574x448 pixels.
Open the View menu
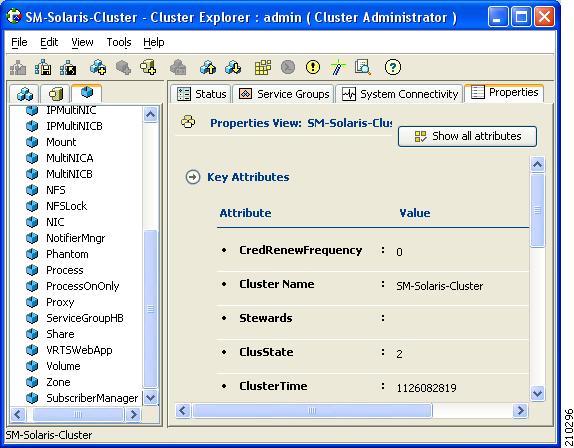point(82,42)
